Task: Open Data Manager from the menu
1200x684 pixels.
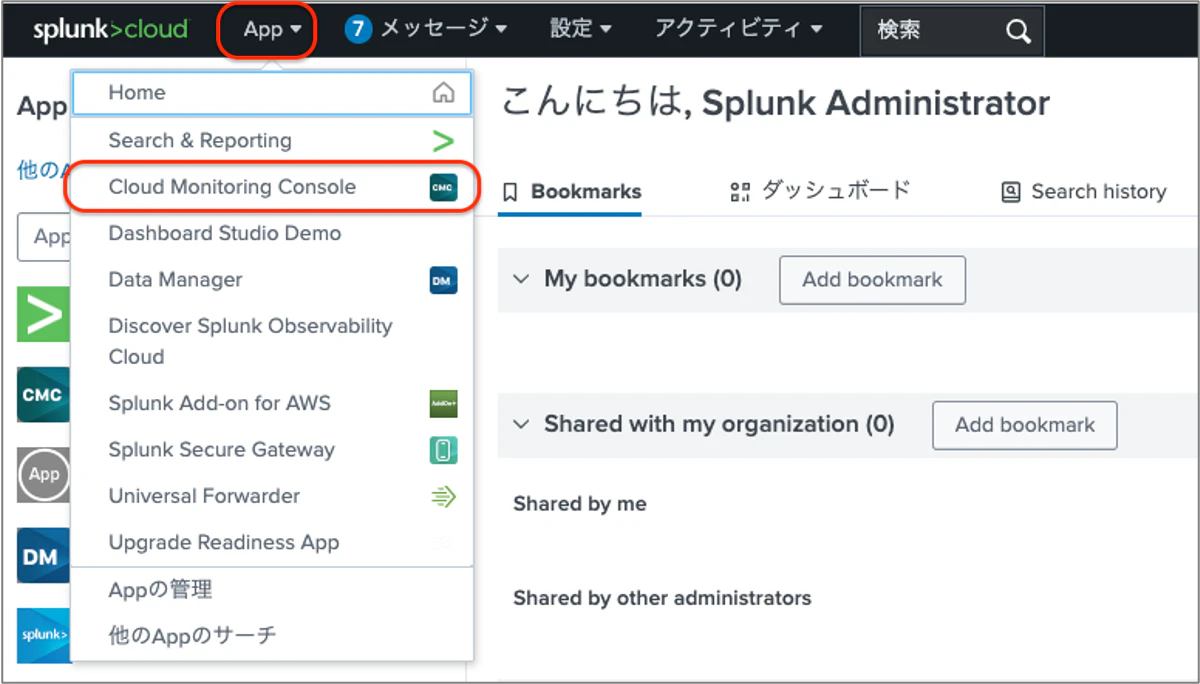Action: point(272,280)
